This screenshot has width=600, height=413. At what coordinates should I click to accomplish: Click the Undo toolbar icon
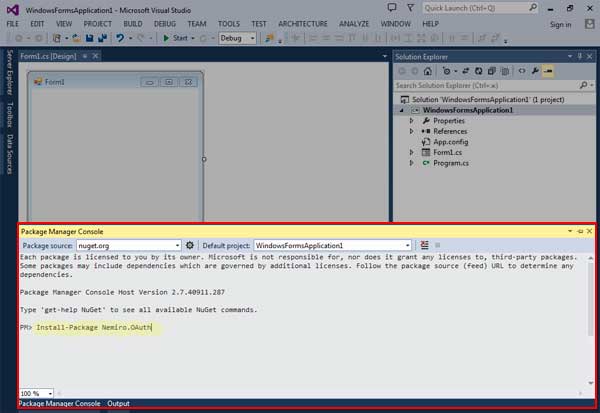[120, 38]
